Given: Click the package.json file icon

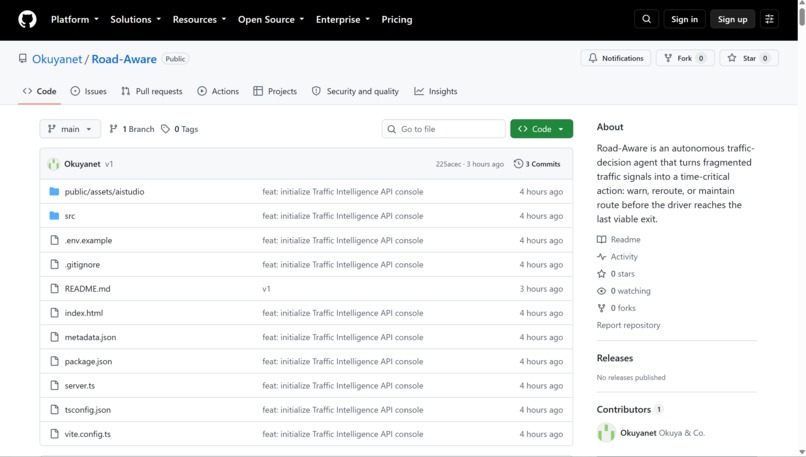Looking at the screenshot, I should pyautogui.click(x=54, y=361).
